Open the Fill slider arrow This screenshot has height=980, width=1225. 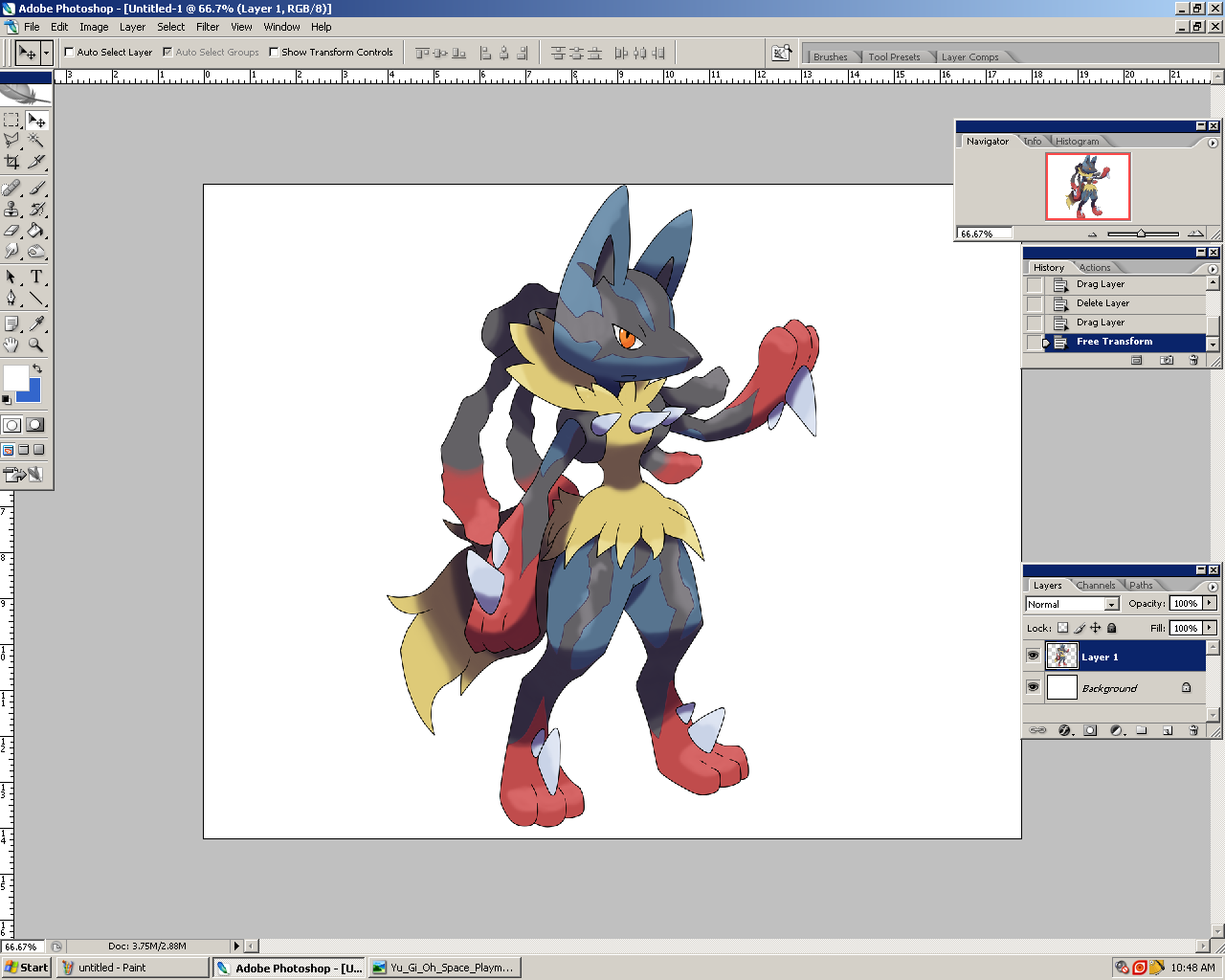(1210, 628)
